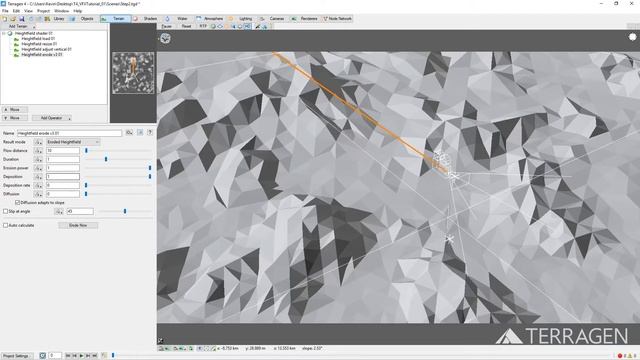
Task: Click the node search icon beside the Name field
Action: tap(129, 133)
